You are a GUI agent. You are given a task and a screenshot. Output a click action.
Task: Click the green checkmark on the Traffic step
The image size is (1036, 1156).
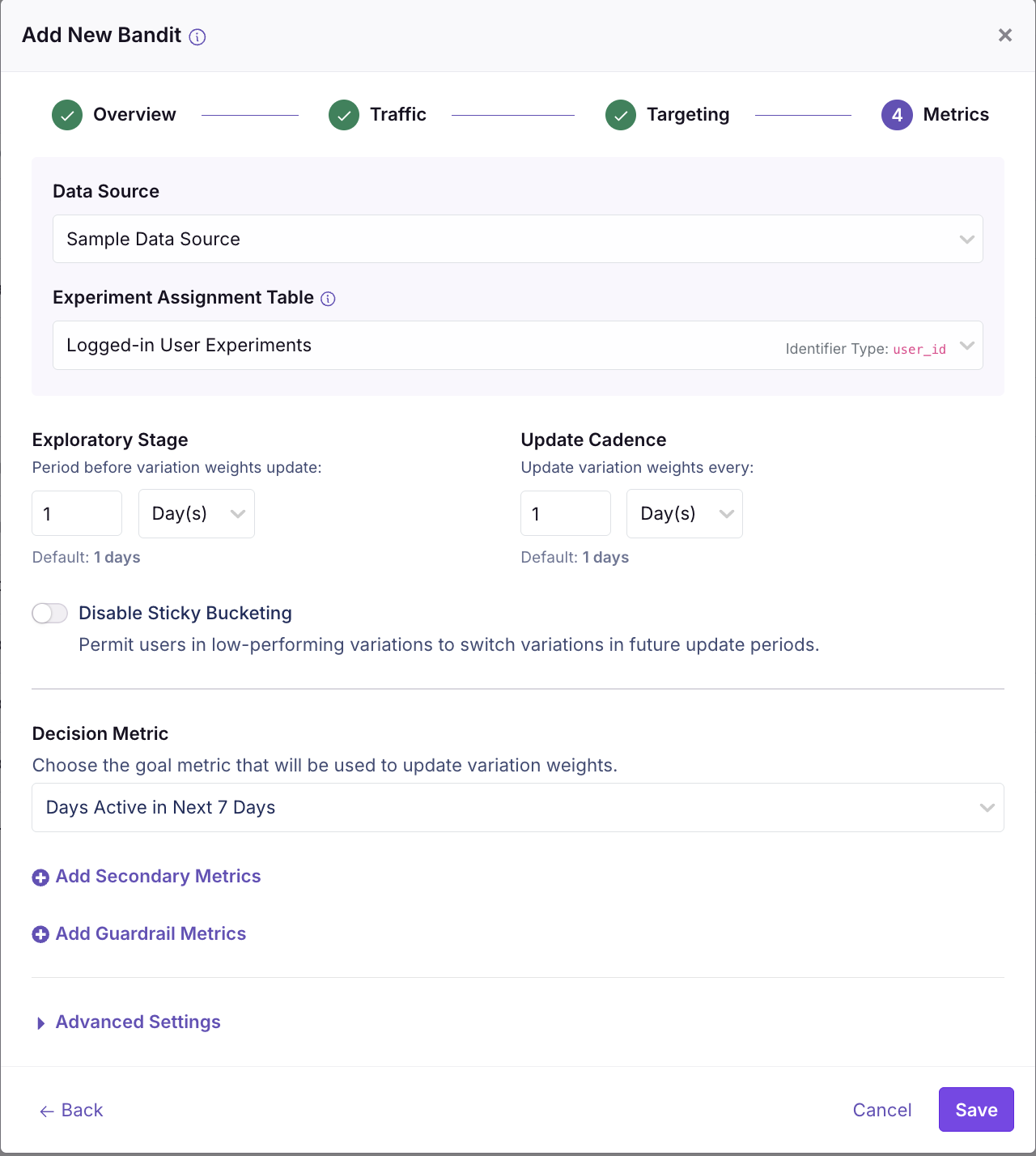(x=343, y=114)
